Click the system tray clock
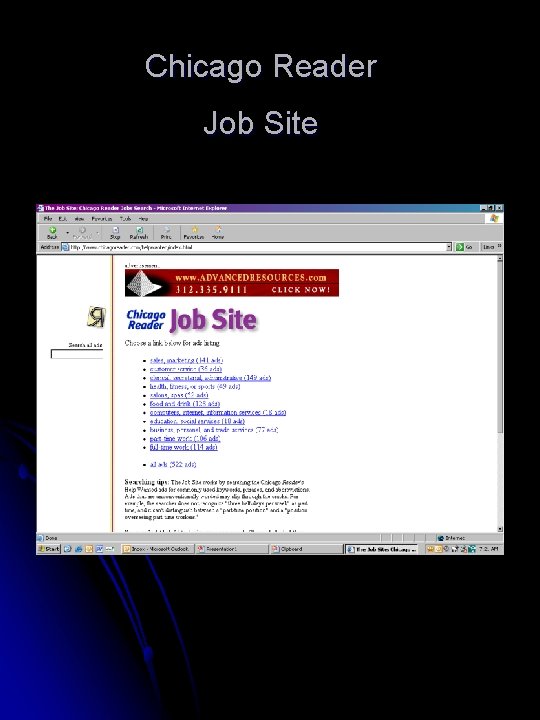This screenshot has height=720, width=540. 489,549
